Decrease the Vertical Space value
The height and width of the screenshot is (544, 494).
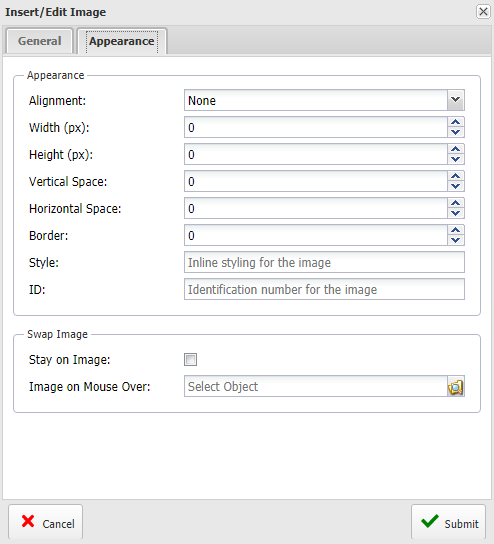[455, 186]
